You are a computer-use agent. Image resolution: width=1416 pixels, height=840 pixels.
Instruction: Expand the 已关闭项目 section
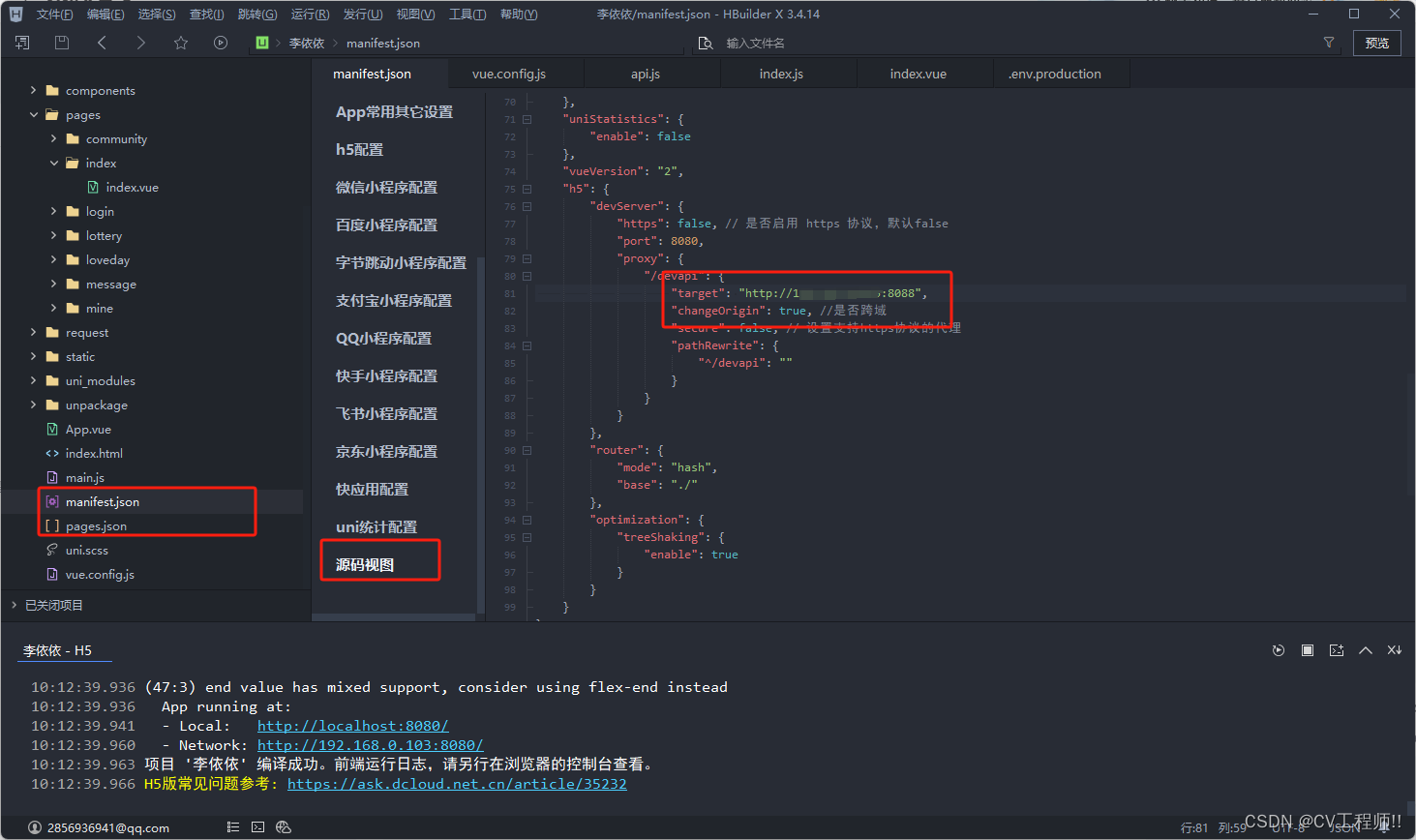[15, 605]
